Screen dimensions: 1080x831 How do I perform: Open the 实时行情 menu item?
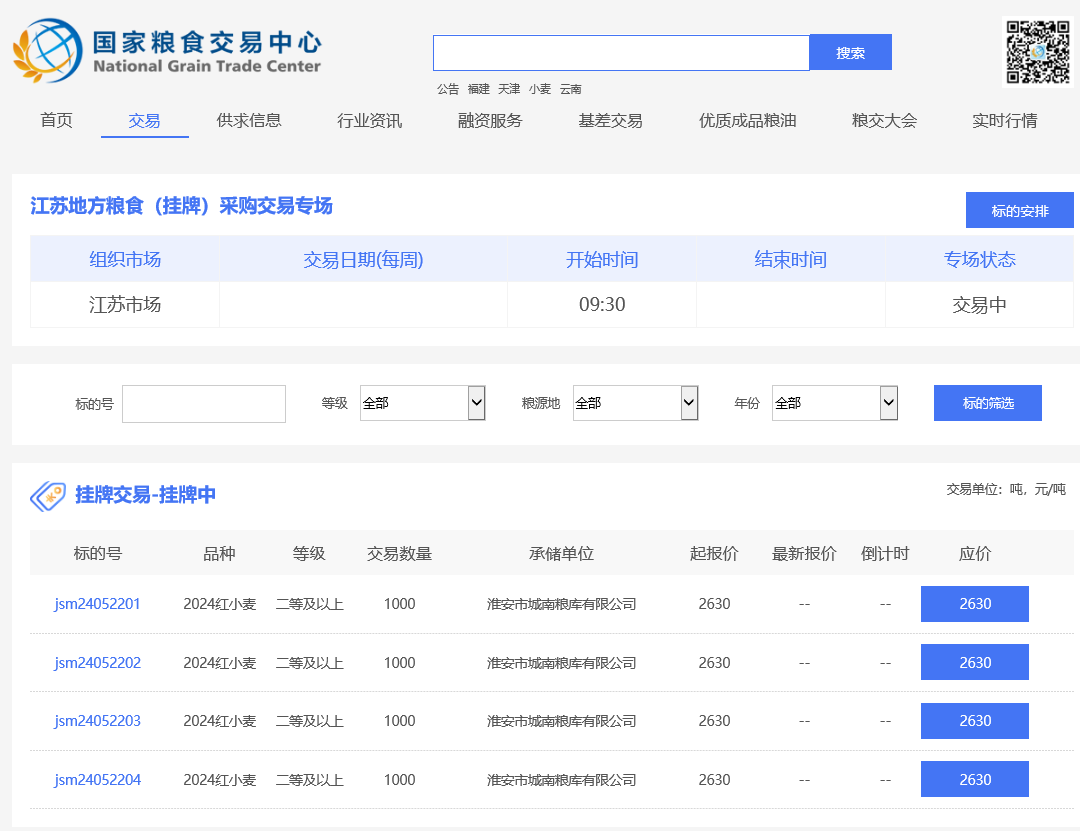click(x=1004, y=121)
